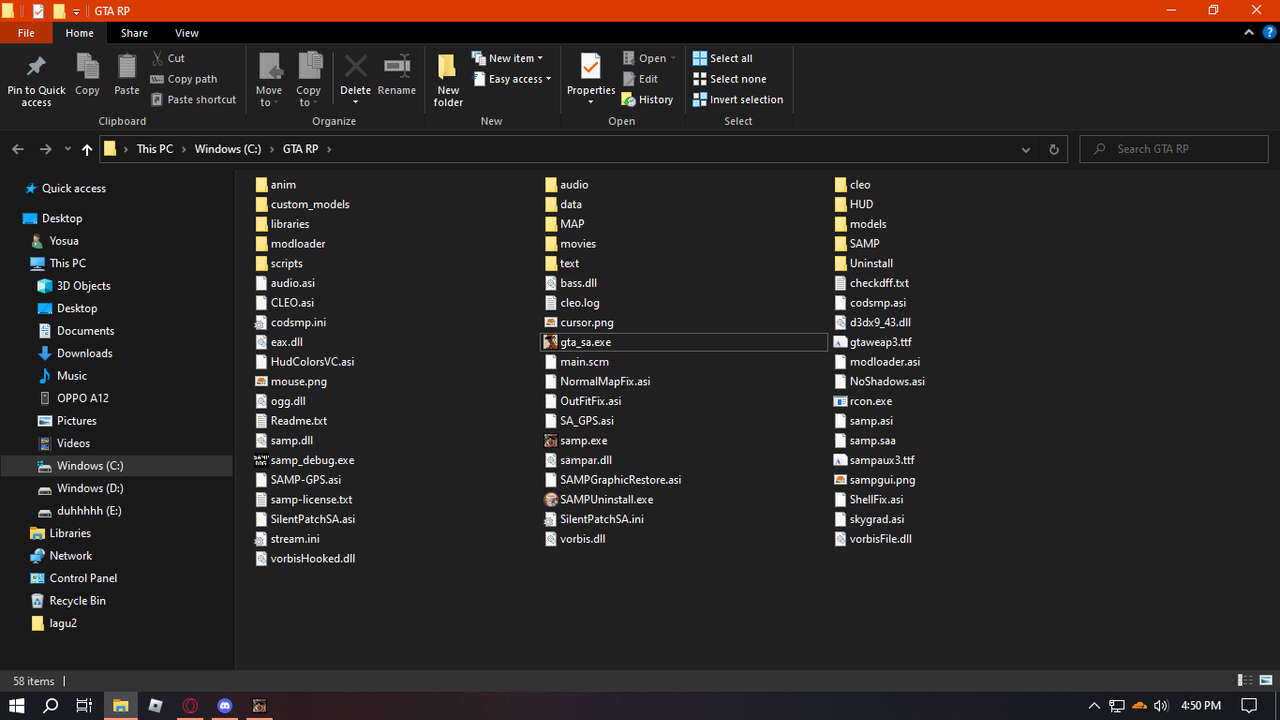Select the gta_sa.exe file
This screenshot has height=720, width=1280.
coord(585,342)
